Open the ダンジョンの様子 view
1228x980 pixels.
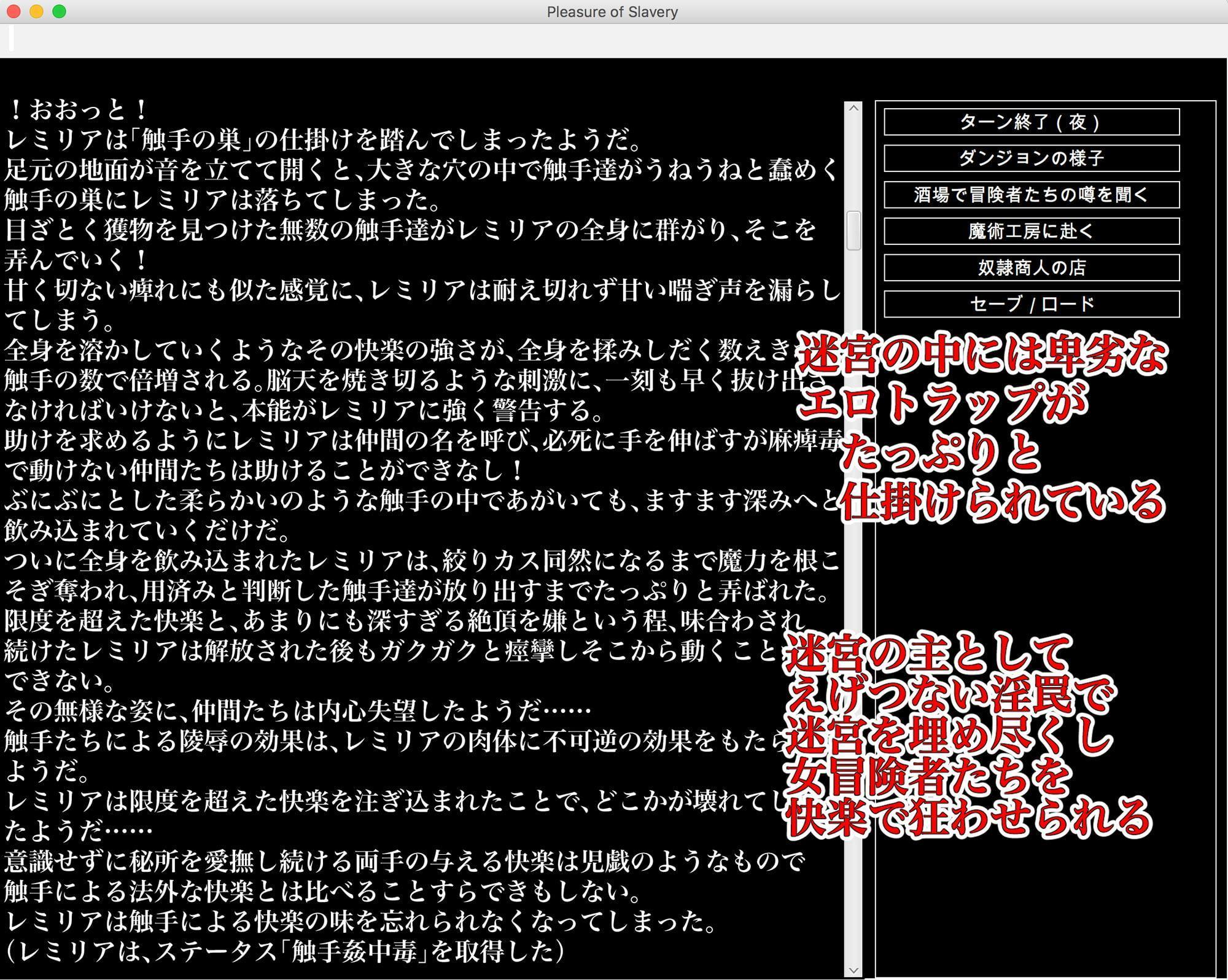1031,158
